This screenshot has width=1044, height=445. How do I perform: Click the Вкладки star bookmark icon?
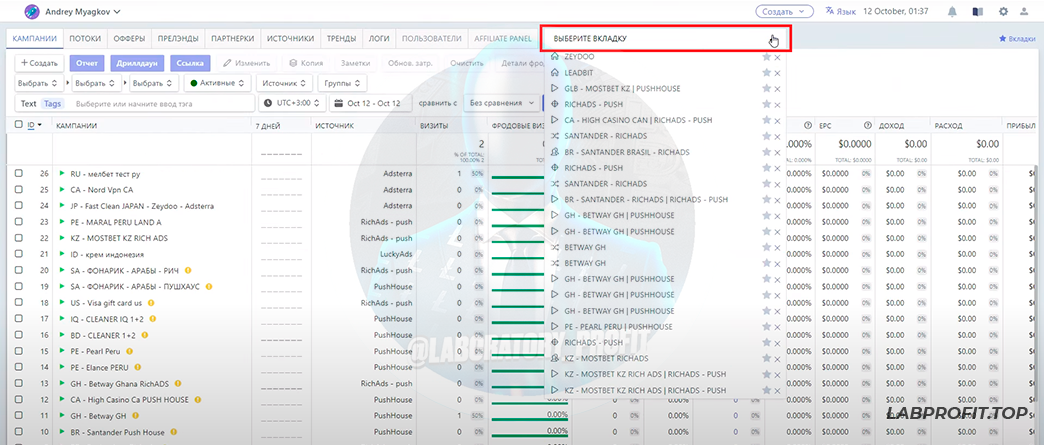[1003, 39]
